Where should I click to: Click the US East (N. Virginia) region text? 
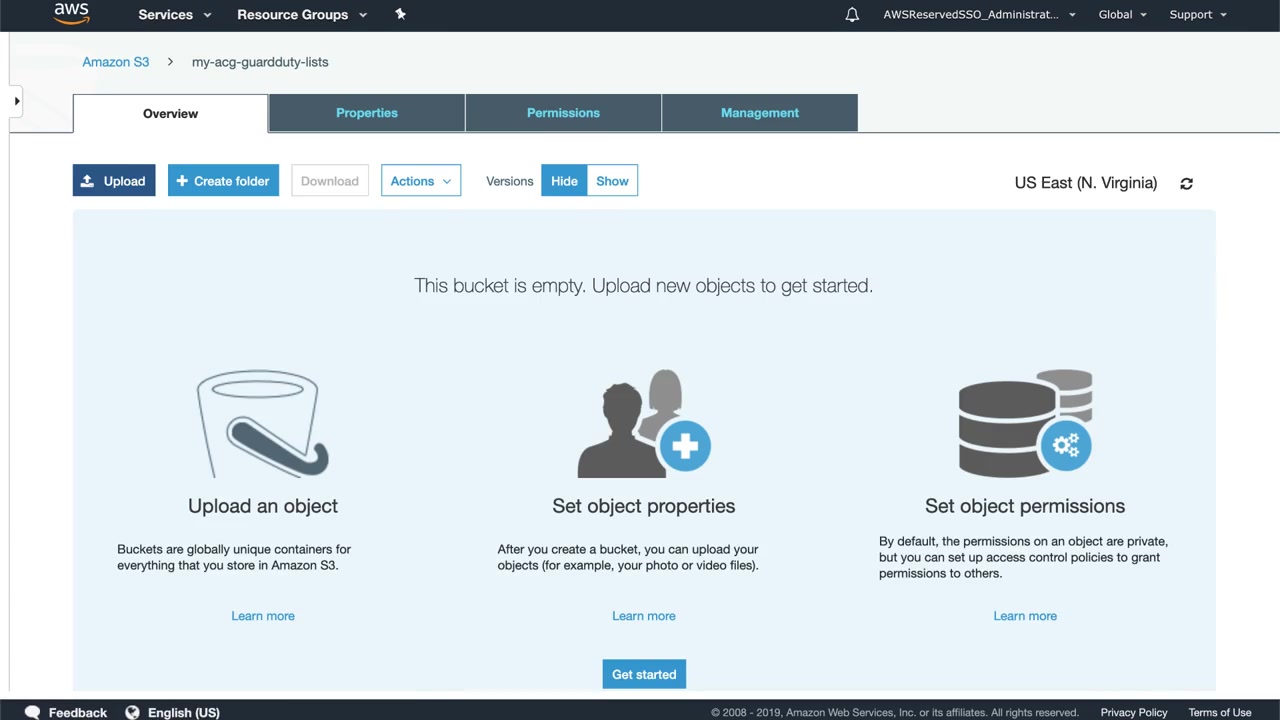1086,183
